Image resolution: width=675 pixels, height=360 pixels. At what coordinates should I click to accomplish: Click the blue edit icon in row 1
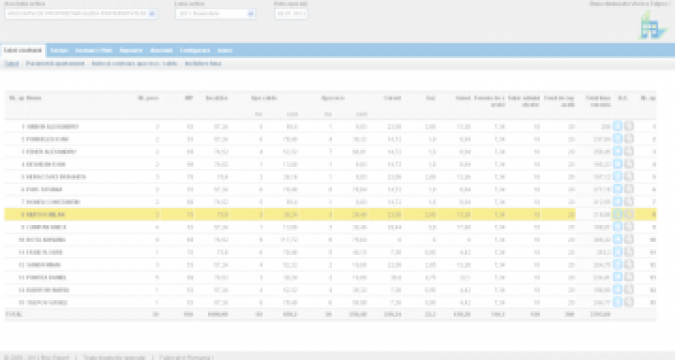[618, 126]
